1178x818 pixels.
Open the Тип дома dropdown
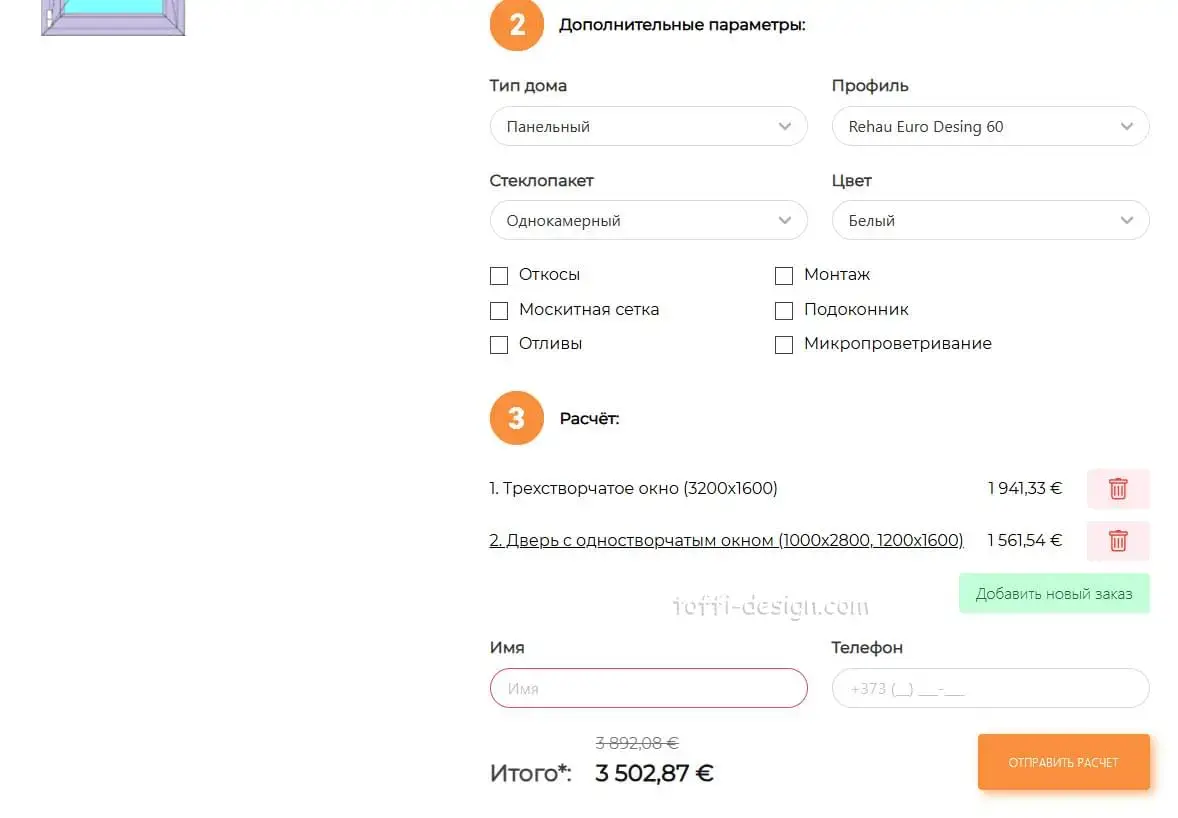[x=648, y=127]
